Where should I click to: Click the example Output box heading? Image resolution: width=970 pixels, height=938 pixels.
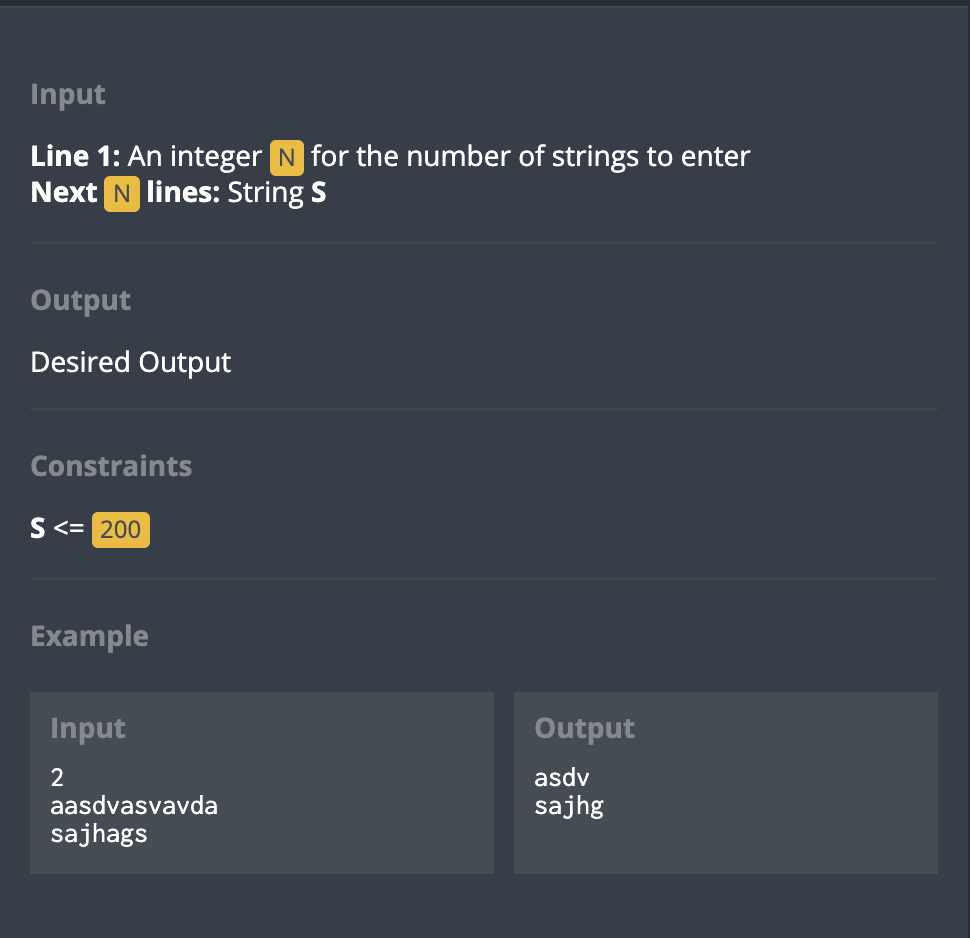(x=585, y=728)
